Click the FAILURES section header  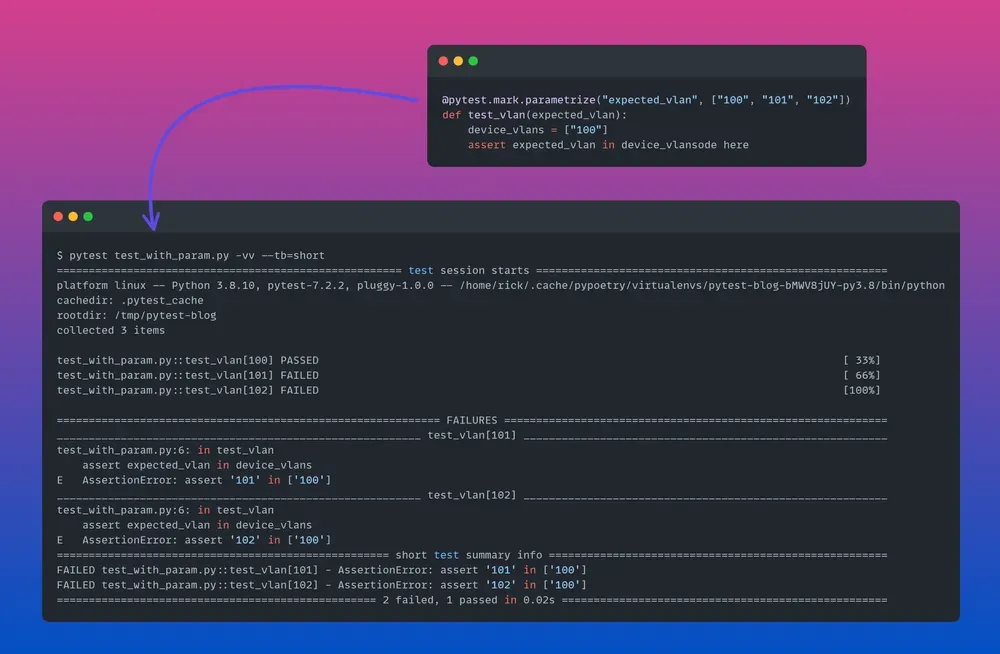coord(472,420)
